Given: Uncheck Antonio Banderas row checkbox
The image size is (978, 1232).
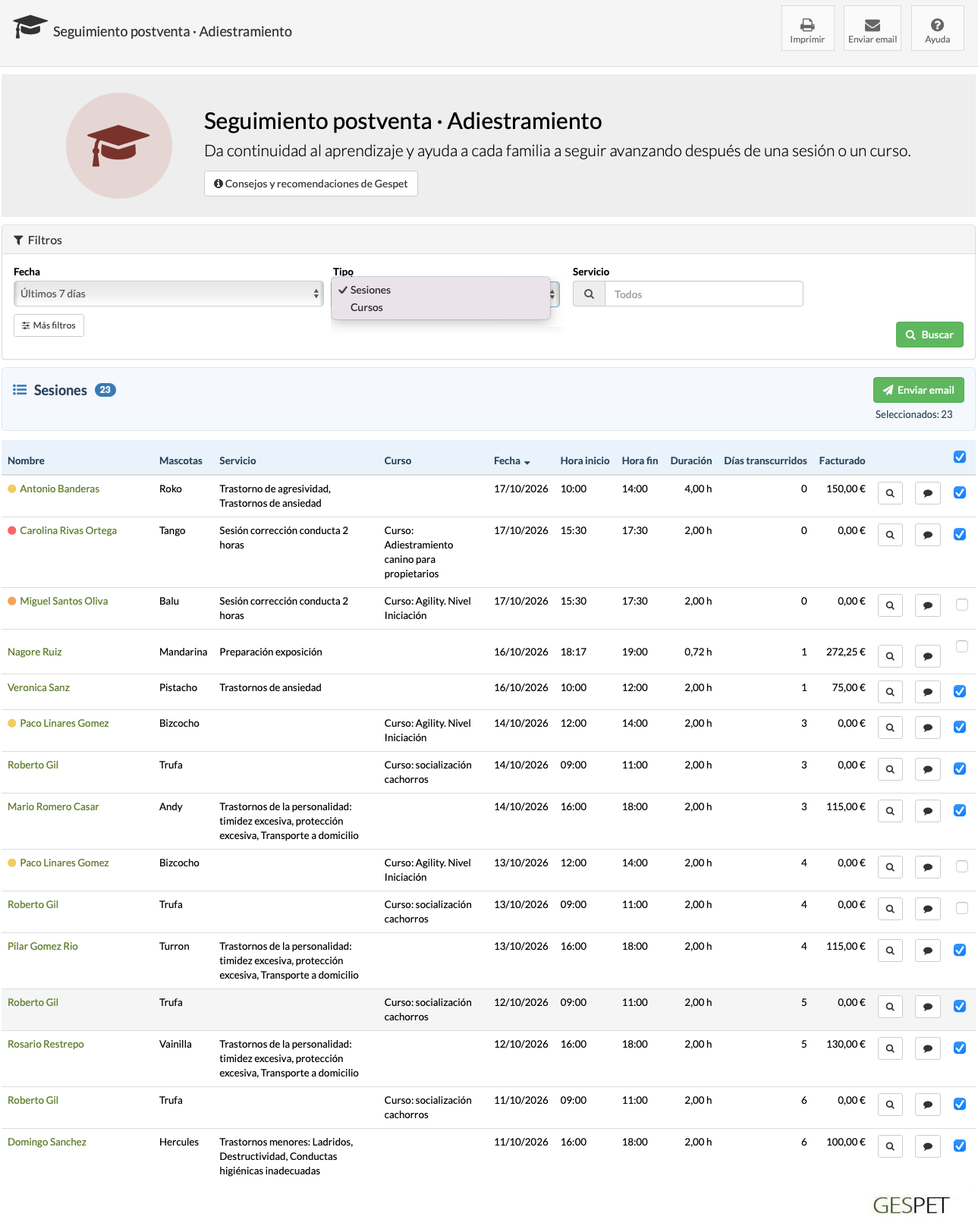Looking at the screenshot, I should pyautogui.click(x=960, y=492).
